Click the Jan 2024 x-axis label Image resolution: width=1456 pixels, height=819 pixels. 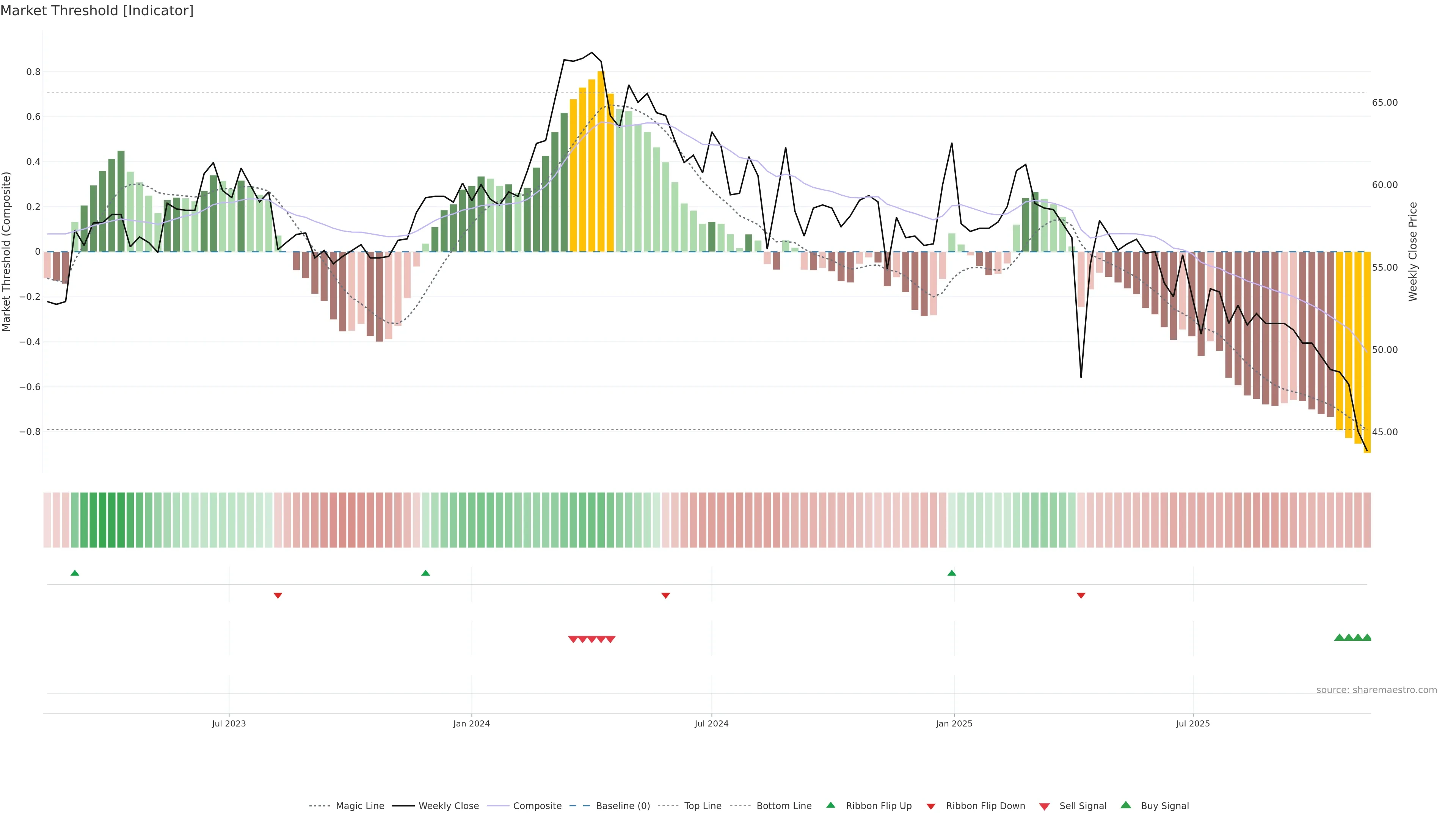(x=471, y=724)
